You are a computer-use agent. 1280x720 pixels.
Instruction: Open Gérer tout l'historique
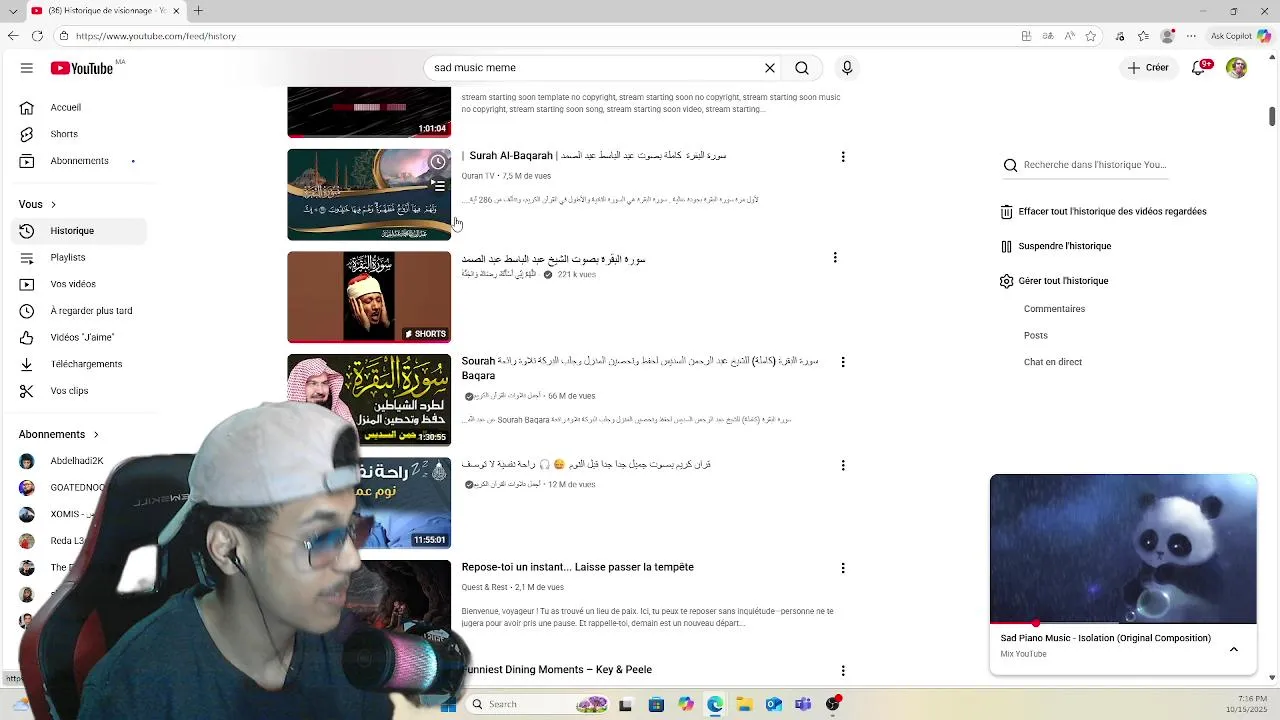[1054, 281]
